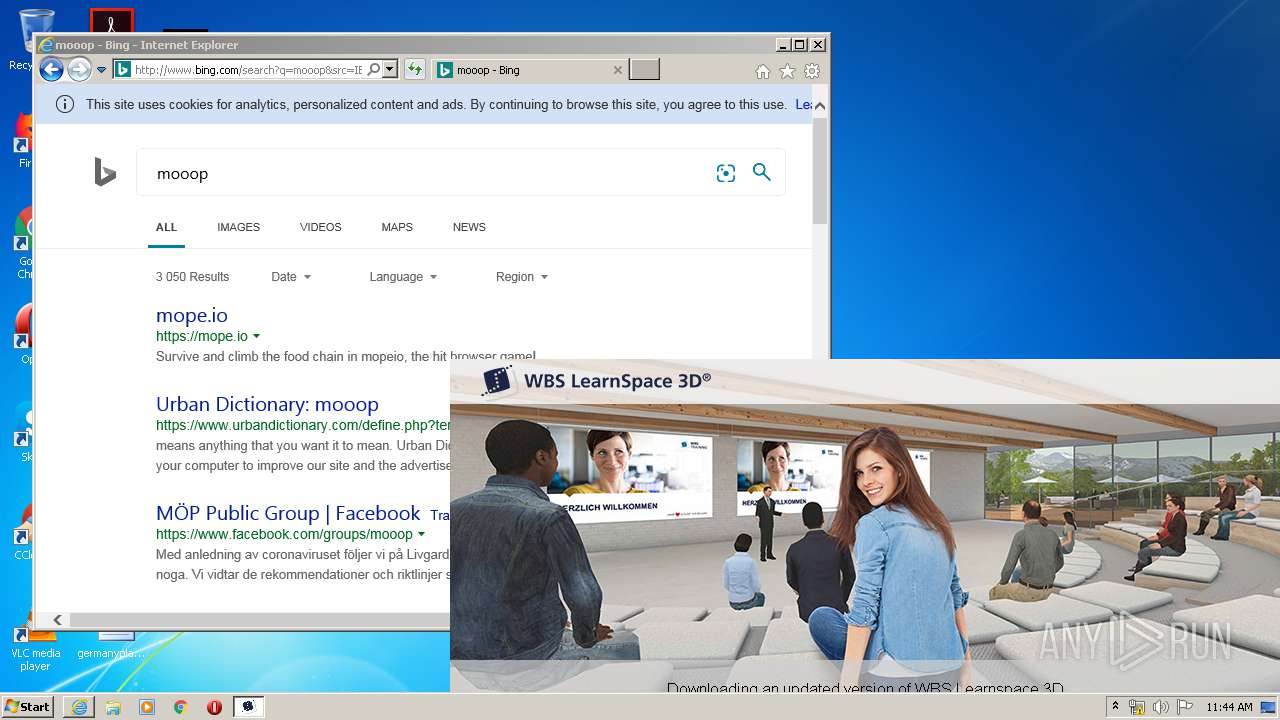Open Opera from the taskbar
1280x720 pixels.
(214, 707)
